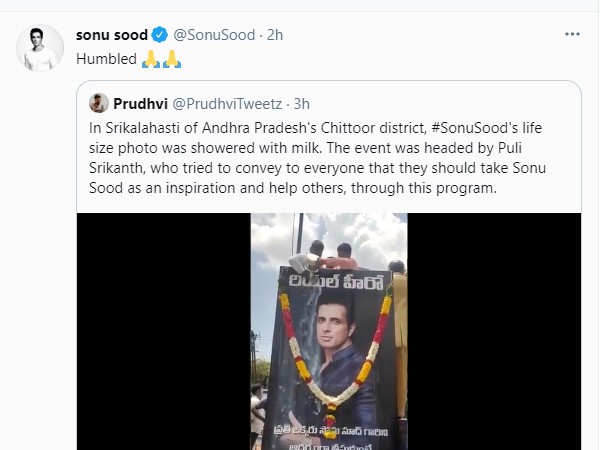Click the second folded hands emoji

[171, 59]
